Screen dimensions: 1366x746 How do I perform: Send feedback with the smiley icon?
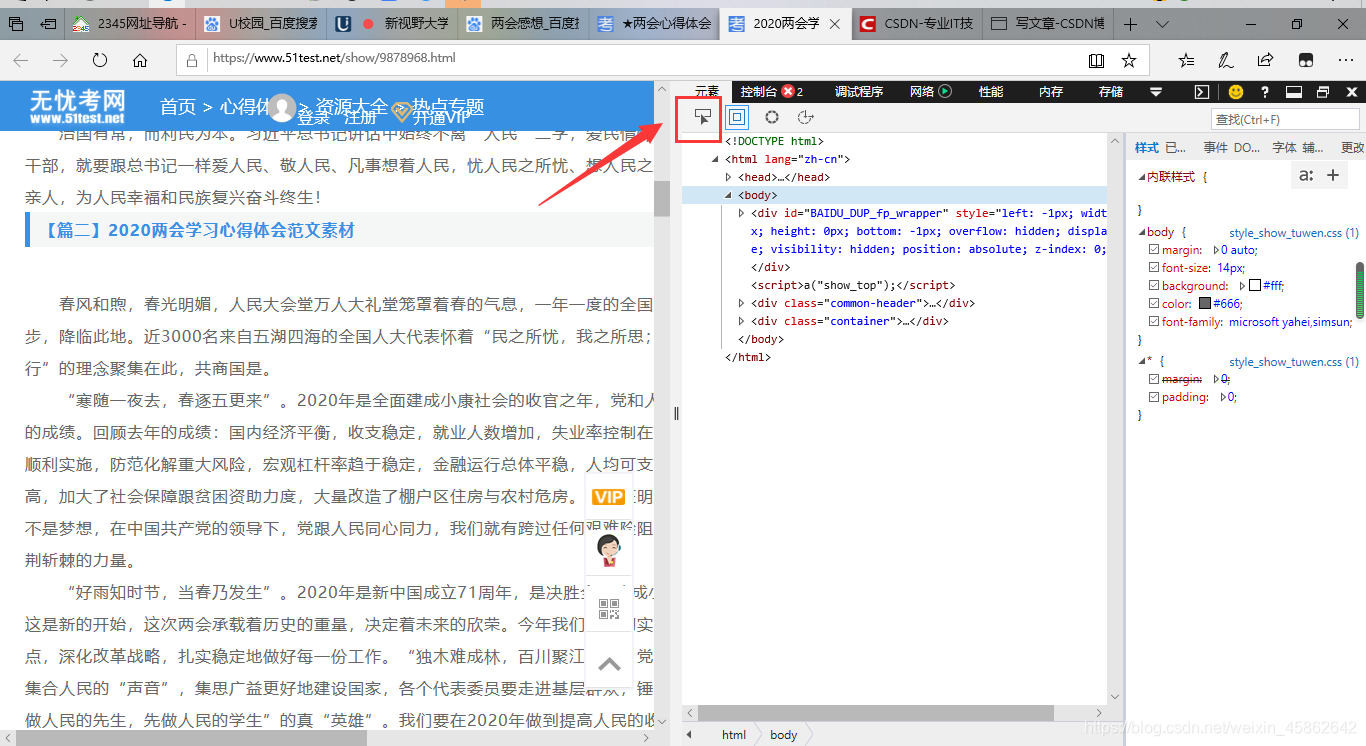[1236, 91]
